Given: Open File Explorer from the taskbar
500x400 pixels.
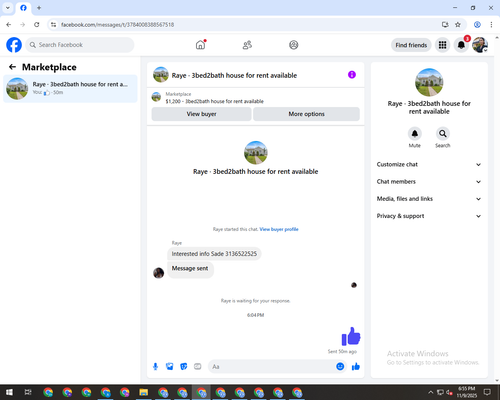Looking at the screenshot, I should click(x=144, y=392).
